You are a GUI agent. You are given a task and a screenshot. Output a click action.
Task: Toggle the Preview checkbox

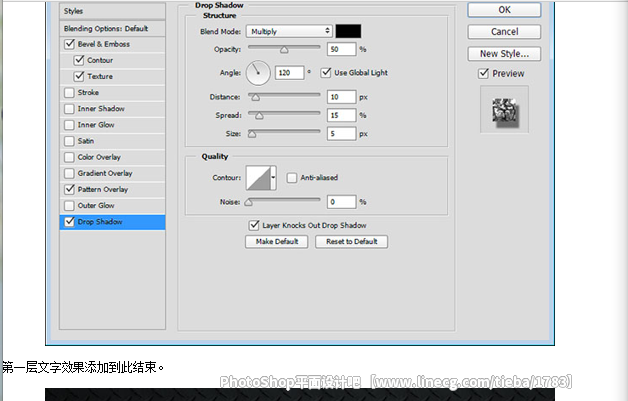pos(483,73)
